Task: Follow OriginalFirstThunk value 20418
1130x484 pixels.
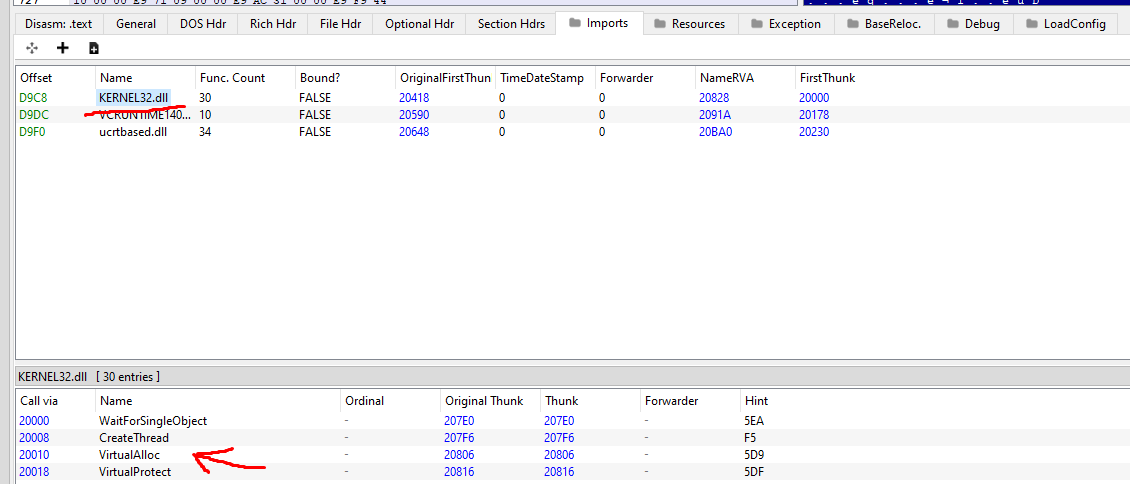Action: coord(414,97)
